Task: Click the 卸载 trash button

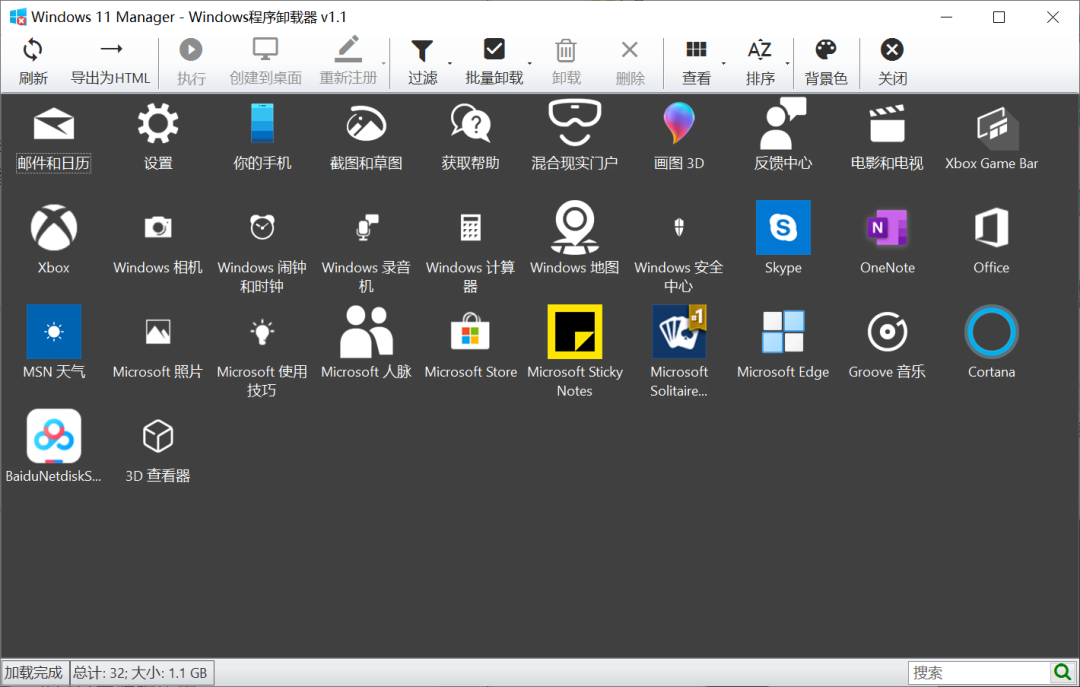Action: (566, 62)
